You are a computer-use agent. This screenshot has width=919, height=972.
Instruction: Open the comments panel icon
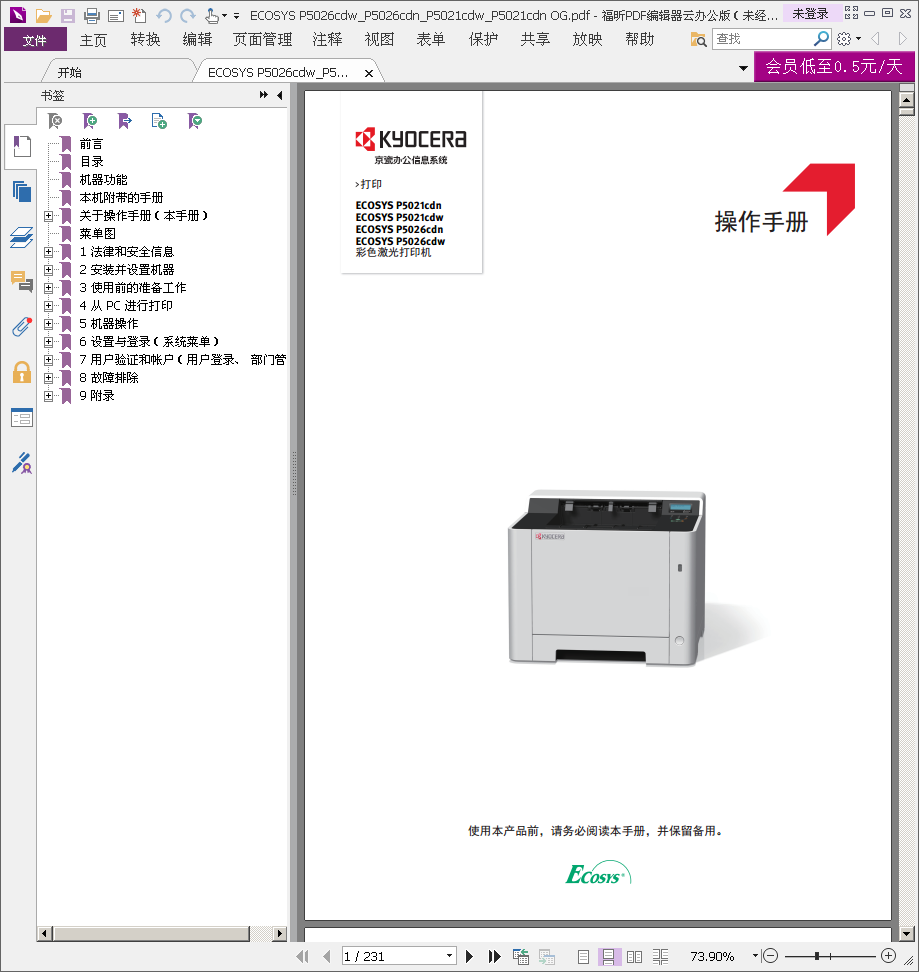(22, 281)
